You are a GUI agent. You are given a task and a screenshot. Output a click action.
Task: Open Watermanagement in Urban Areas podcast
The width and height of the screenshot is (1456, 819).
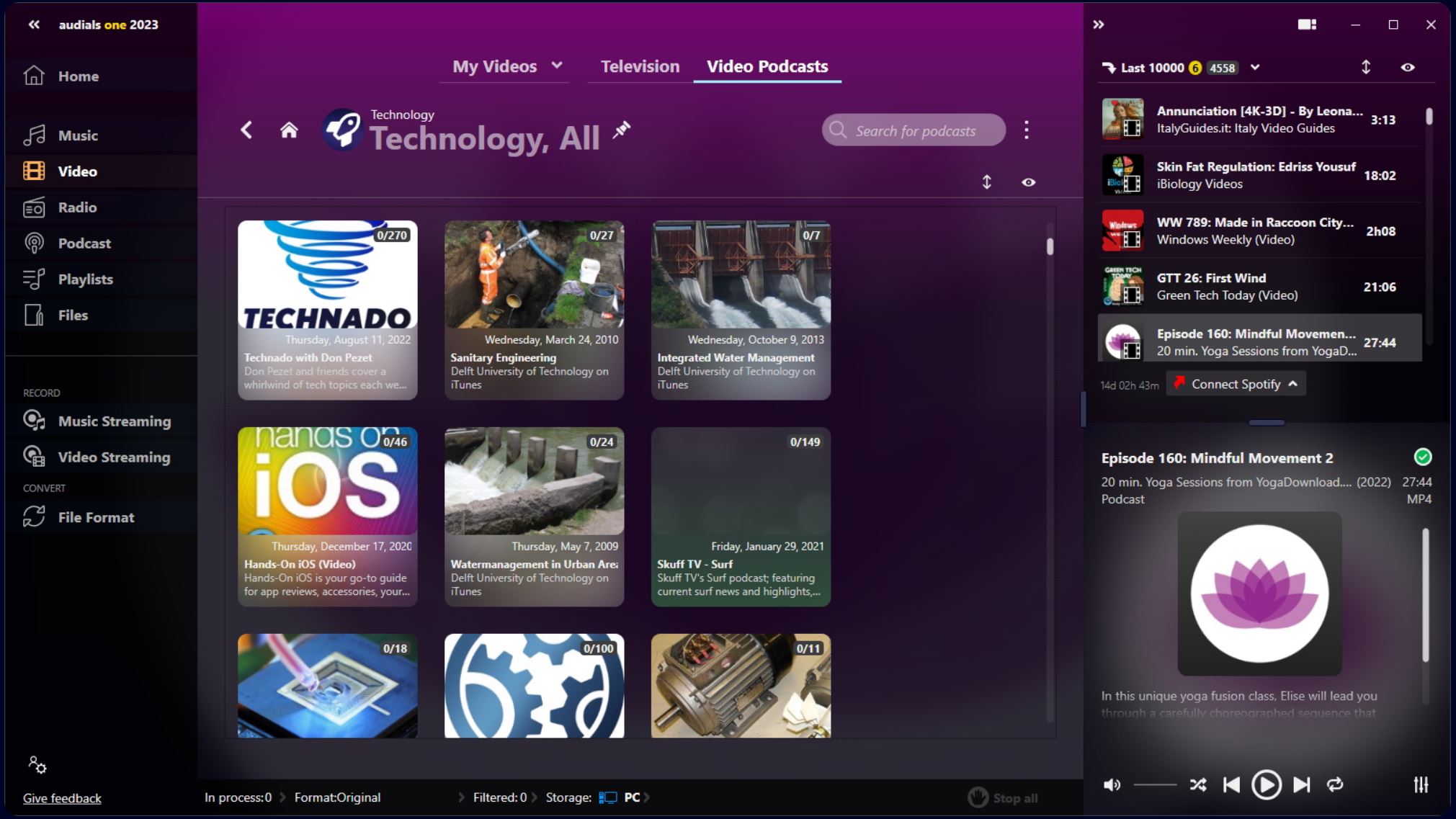coord(534,516)
